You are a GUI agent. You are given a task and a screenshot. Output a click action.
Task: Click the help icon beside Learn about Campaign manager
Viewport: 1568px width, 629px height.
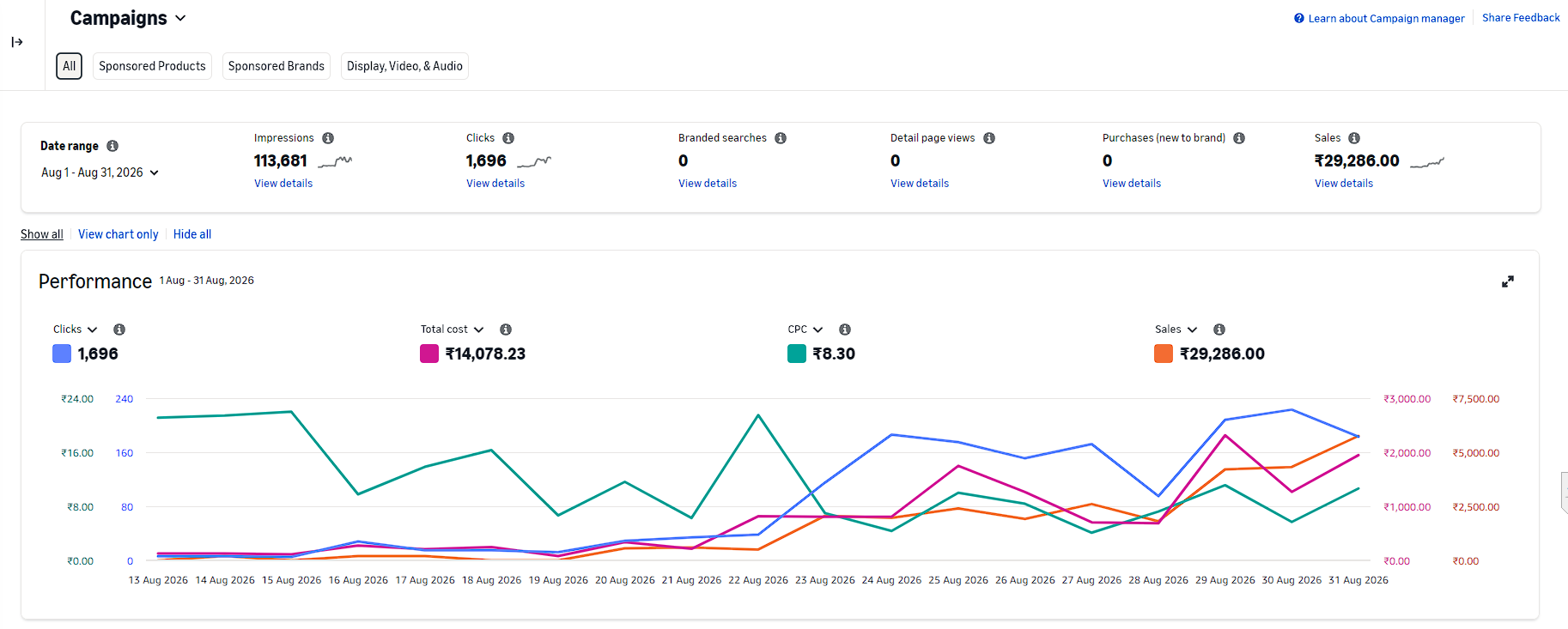point(1299,18)
